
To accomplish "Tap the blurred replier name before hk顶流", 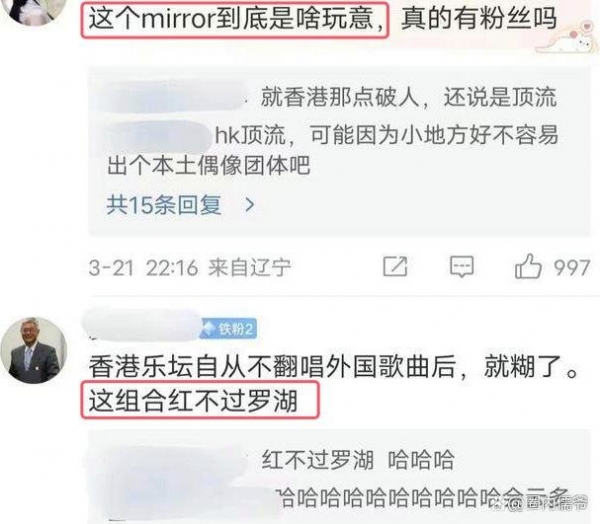I will point(159,135).
